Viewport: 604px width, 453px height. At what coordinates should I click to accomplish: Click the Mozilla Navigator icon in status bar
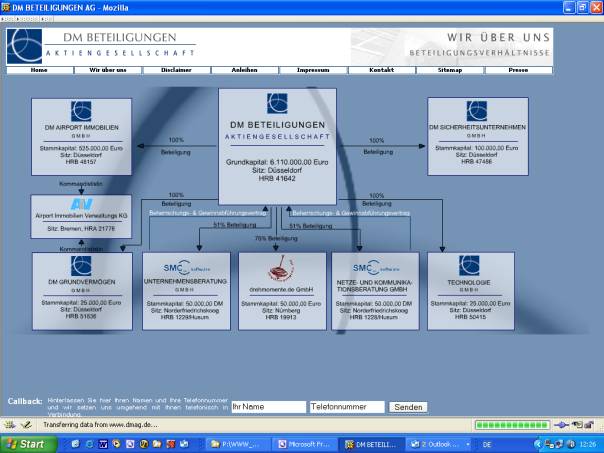(10, 425)
